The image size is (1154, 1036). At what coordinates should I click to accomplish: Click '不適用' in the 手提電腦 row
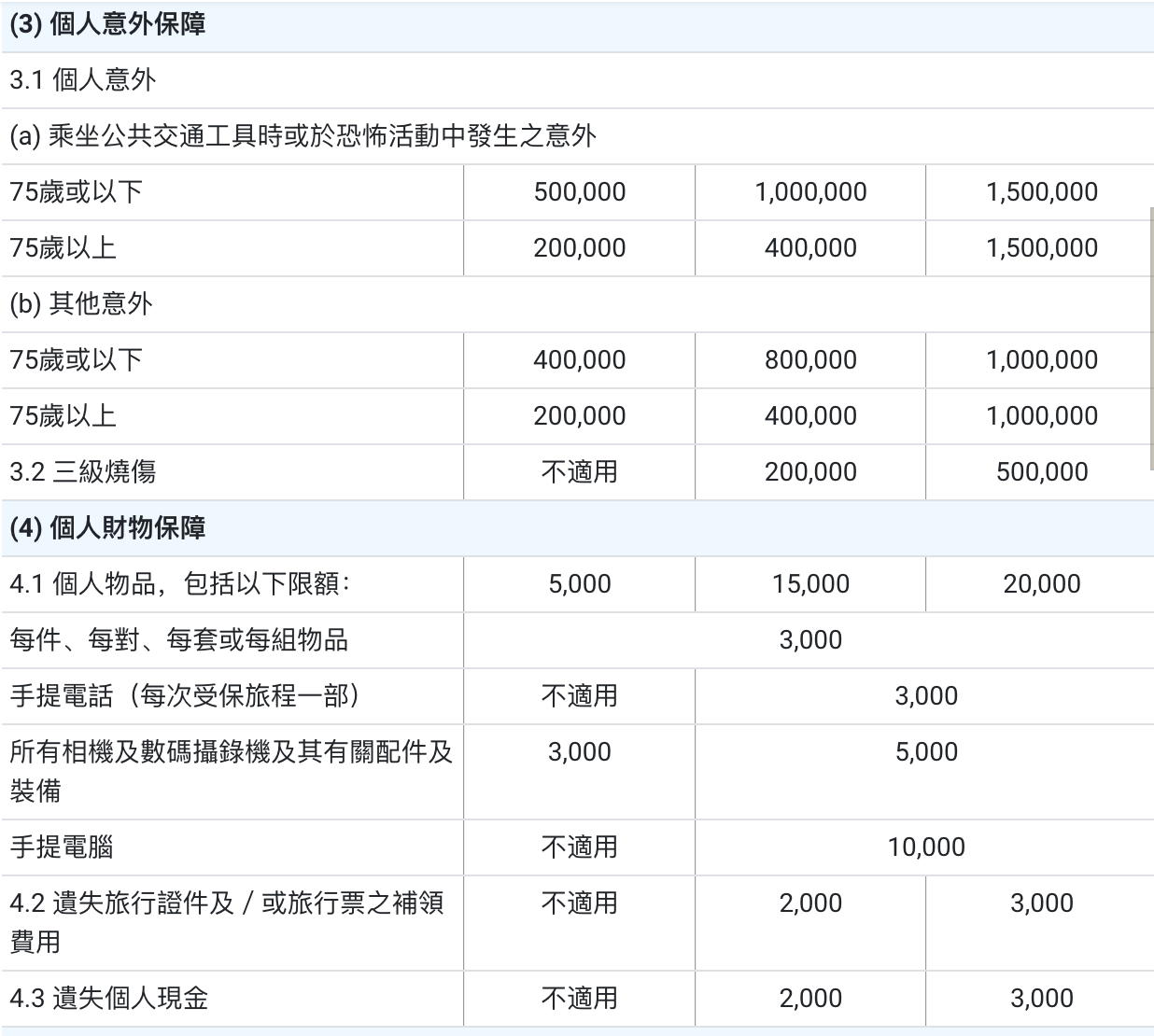(580, 847)
